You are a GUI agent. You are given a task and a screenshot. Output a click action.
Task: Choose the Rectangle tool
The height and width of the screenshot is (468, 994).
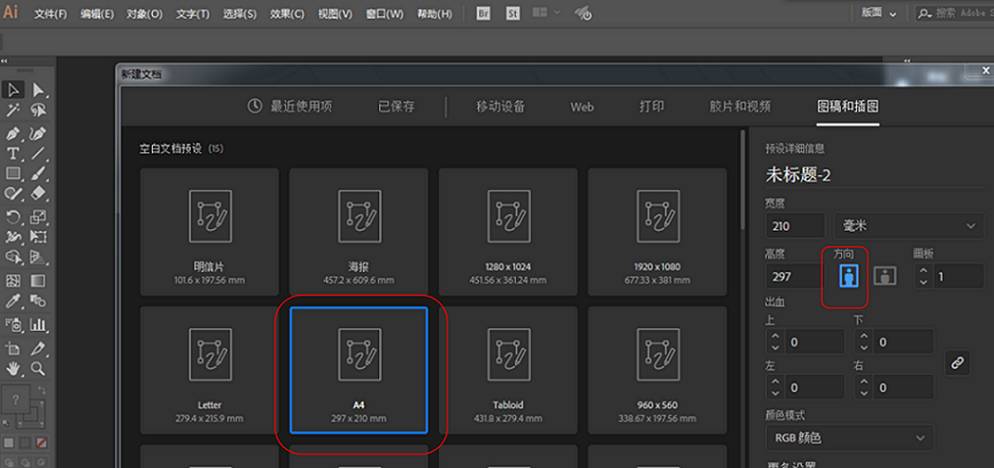click(x=13, y=173)
